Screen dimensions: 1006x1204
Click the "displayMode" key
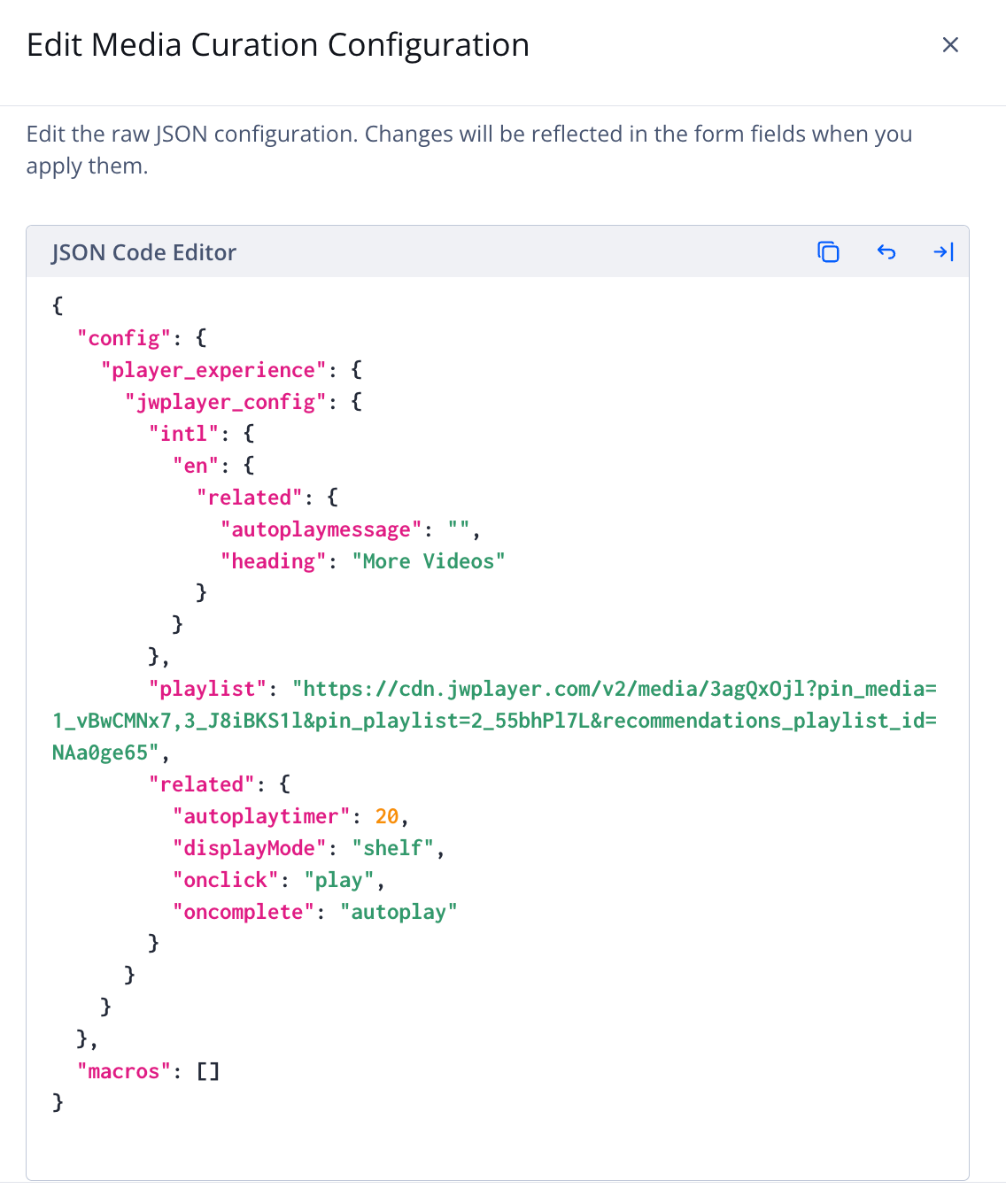(x=250, y=848)
